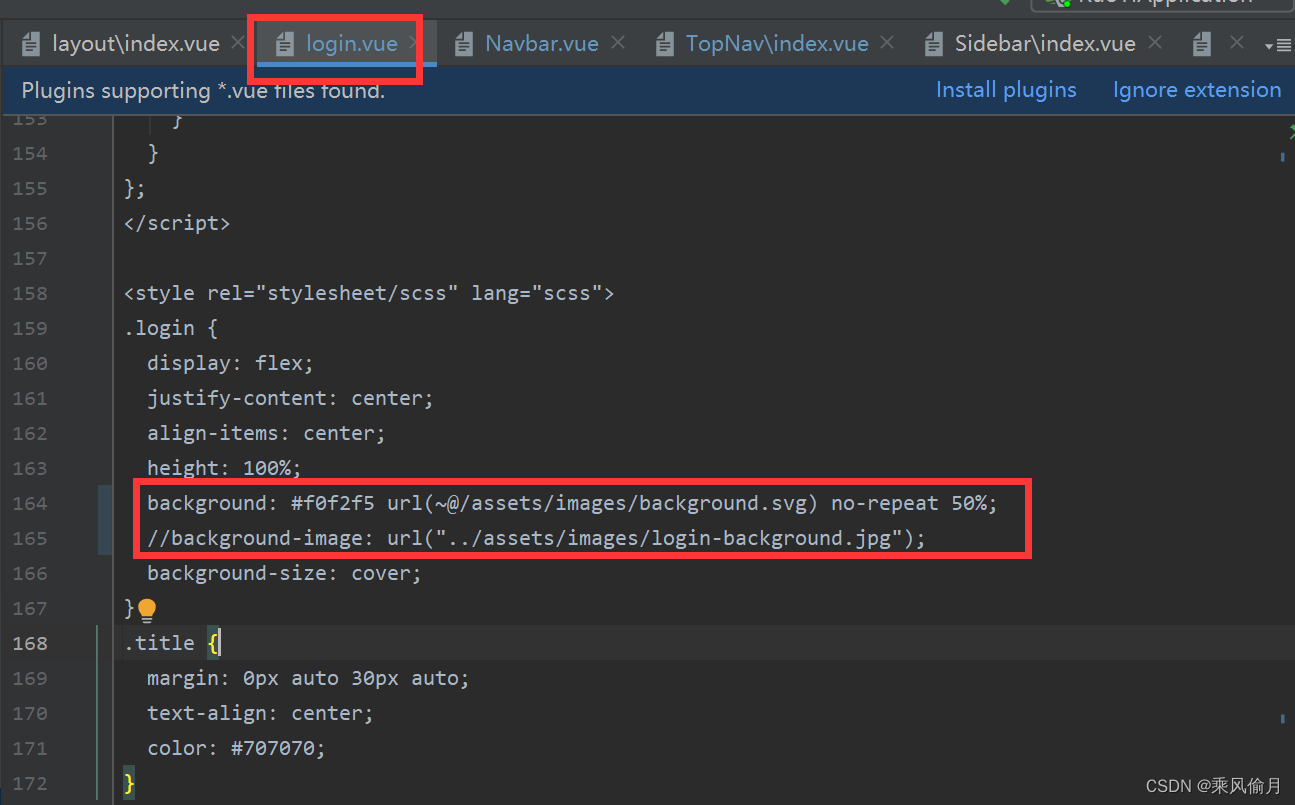Close the TopNav\index.vue tab
Screen dimensions: 1295x805
tap(887, 43)
